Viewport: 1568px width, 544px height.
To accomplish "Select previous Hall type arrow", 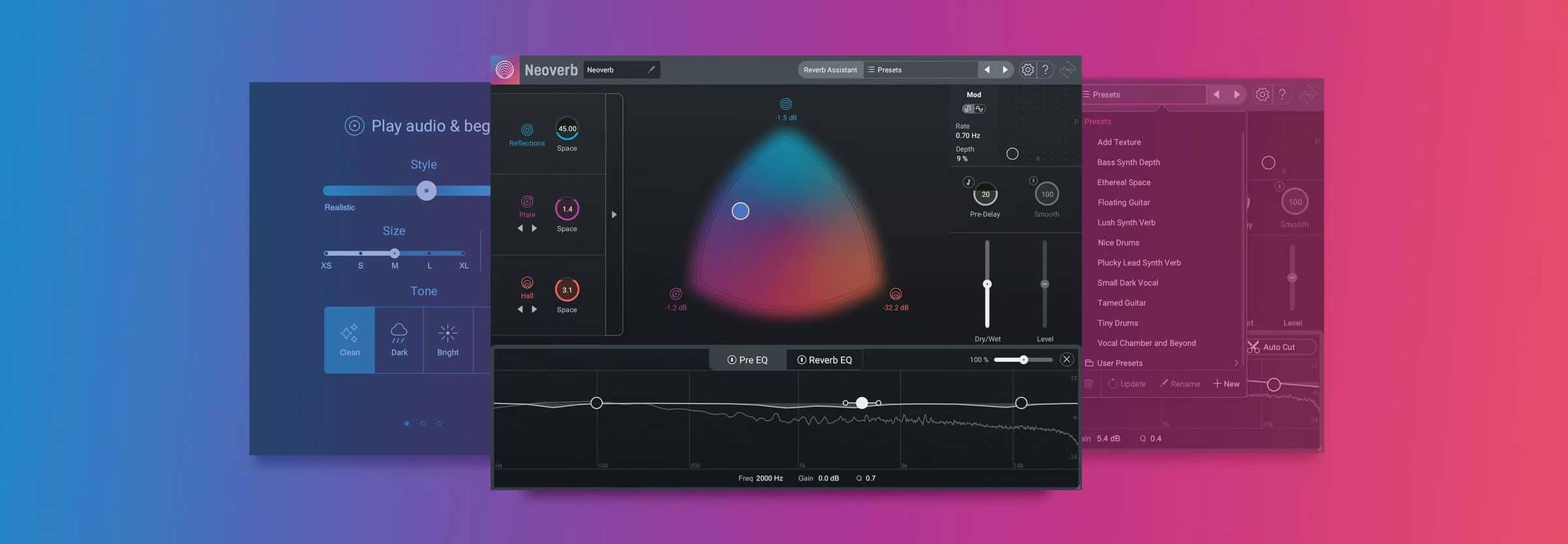I will (520, 310).
